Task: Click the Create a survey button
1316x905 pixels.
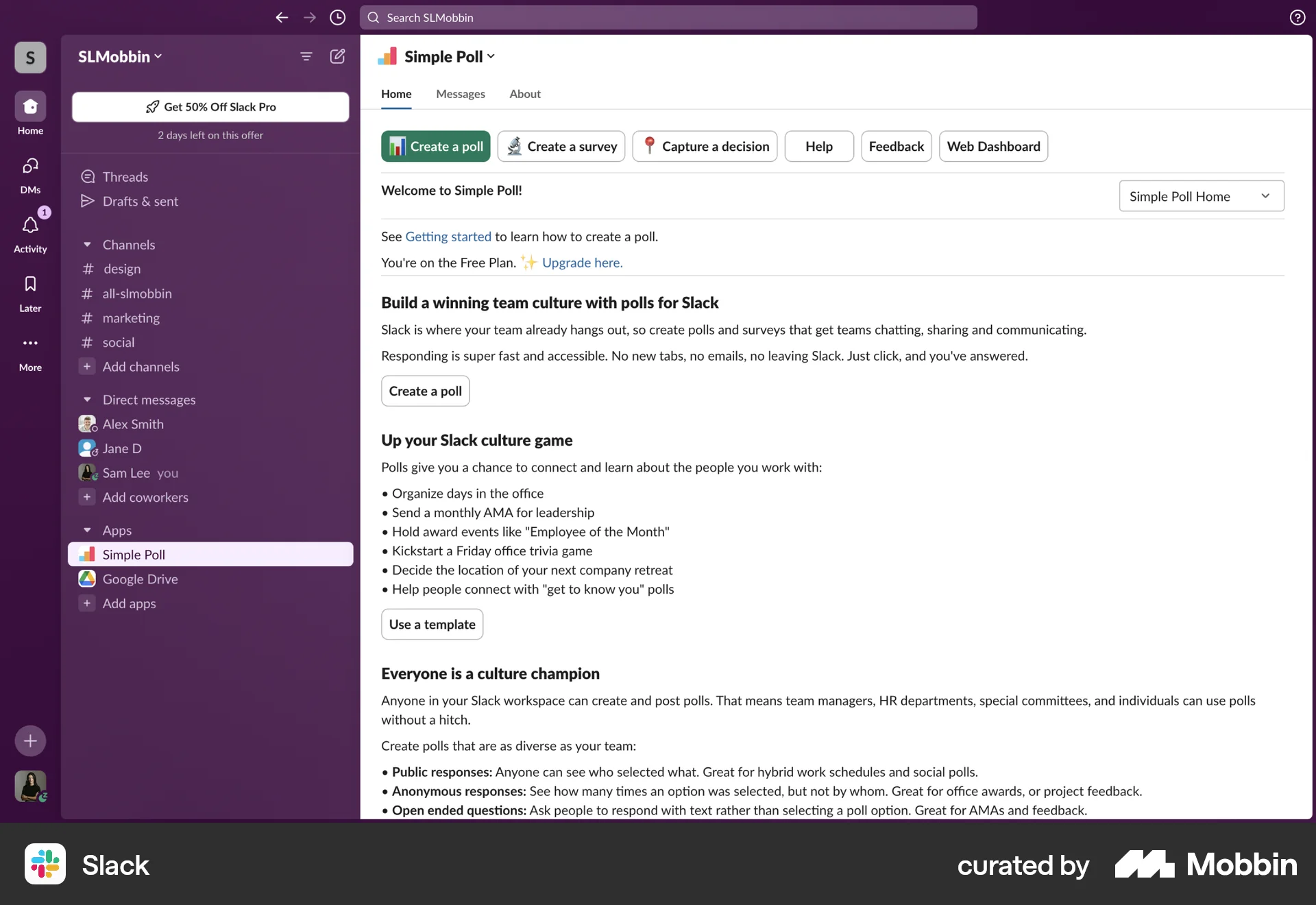Action: point(561,146)
